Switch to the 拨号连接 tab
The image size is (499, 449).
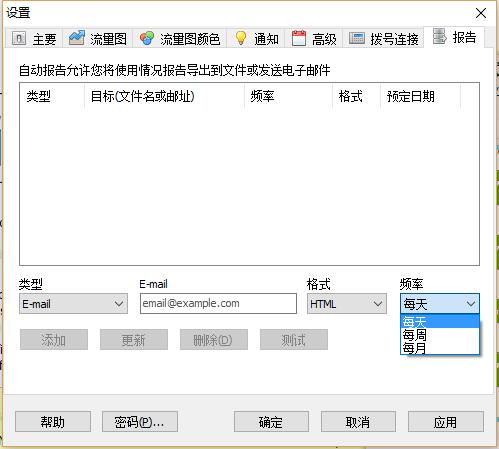[384, 39]
